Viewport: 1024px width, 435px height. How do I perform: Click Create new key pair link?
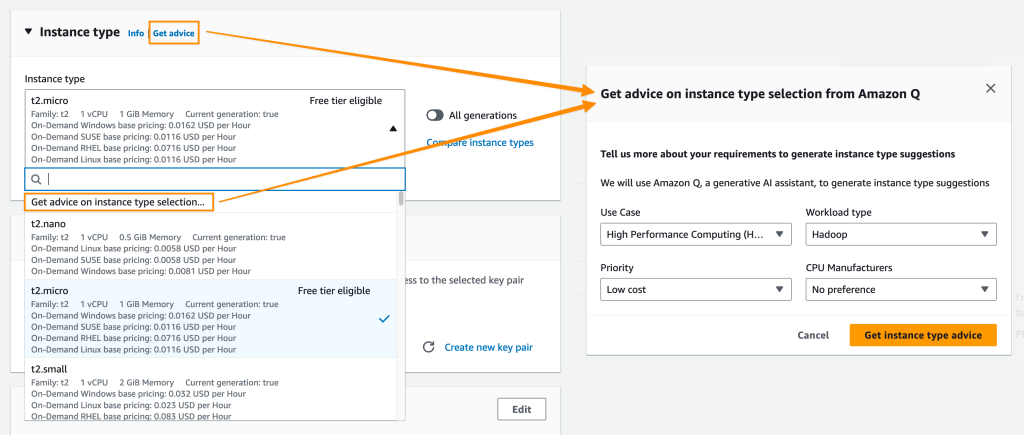(488, 347)
